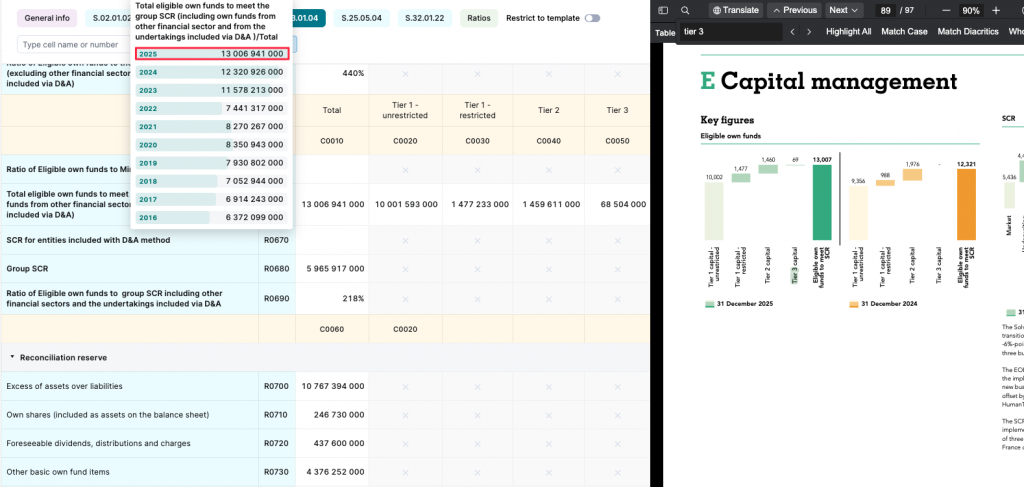Open the Ratios tab
1024x487 pixels.
coord(478,18)
